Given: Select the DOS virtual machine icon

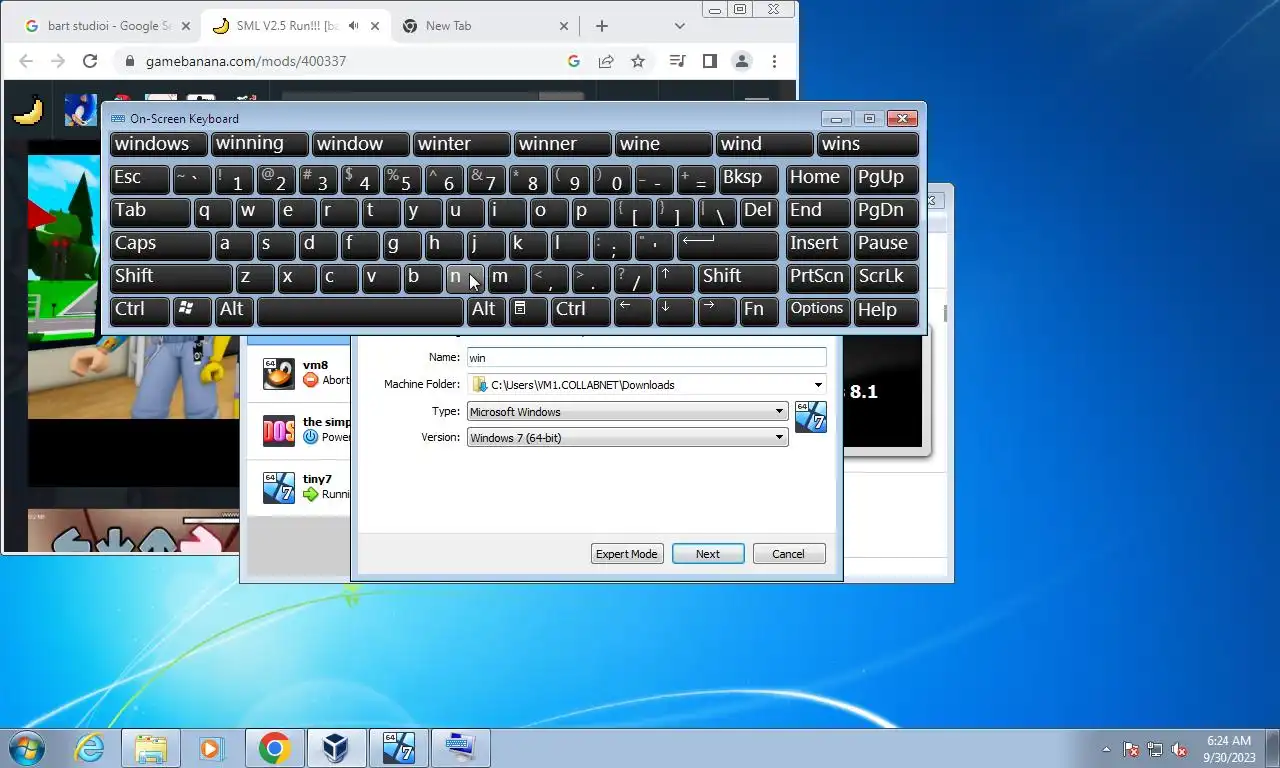Looking at the screenshot, I should click(x=279, y=431).
